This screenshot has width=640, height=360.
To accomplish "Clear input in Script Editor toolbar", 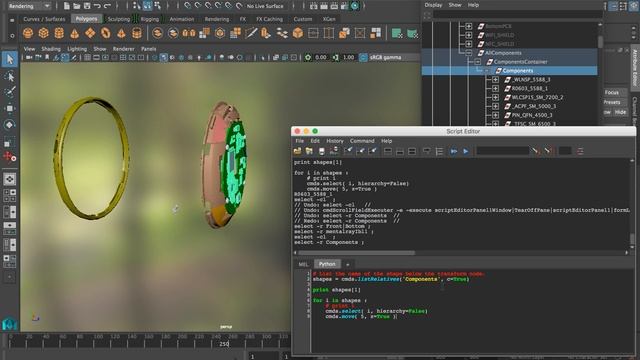I will (360, 151).
